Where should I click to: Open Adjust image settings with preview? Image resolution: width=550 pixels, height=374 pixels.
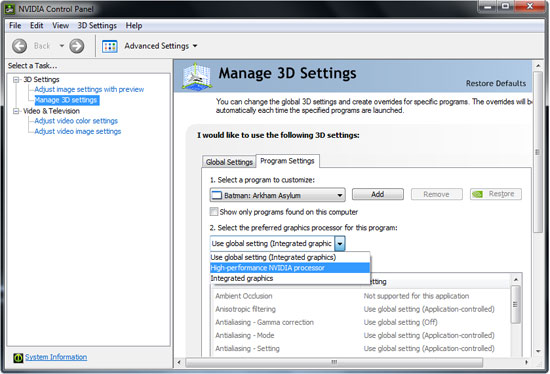[89, 89]
